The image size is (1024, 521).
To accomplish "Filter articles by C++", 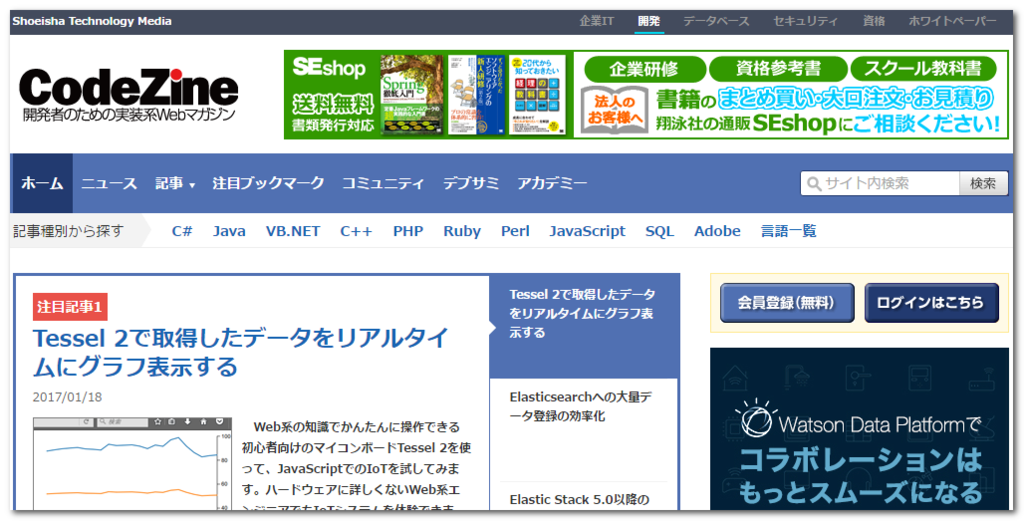I will 356,231.
